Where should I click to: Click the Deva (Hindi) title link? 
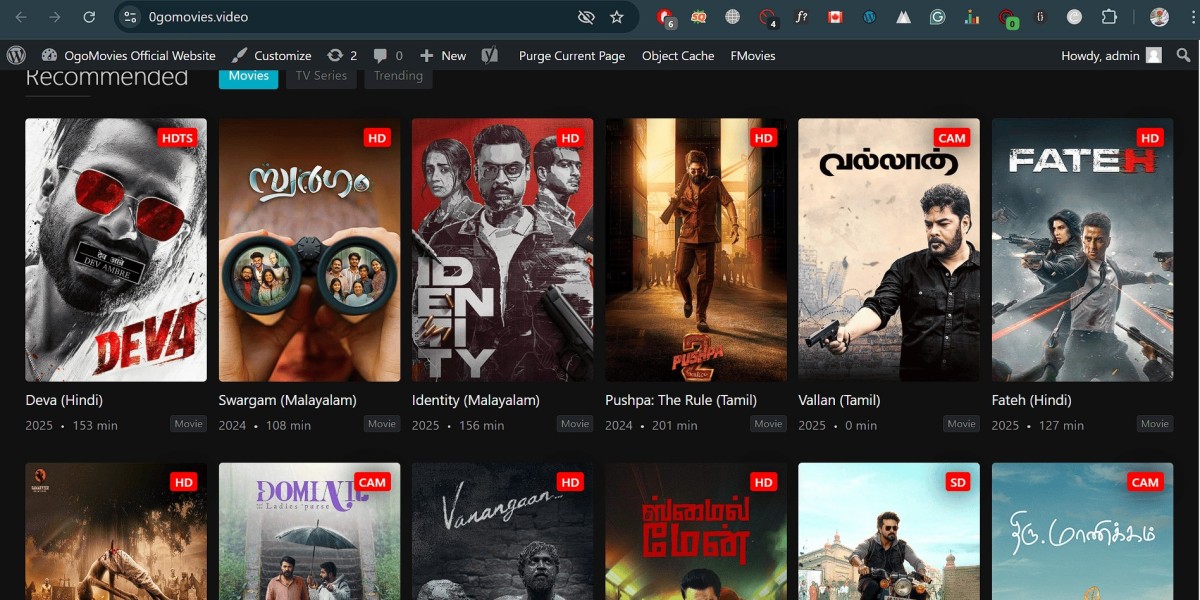tap(64, 400)
